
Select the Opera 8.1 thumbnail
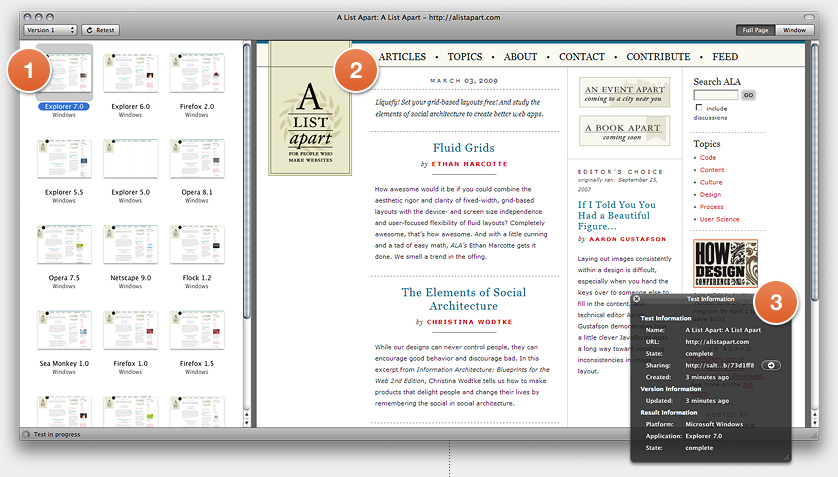(x=197, y=159)
